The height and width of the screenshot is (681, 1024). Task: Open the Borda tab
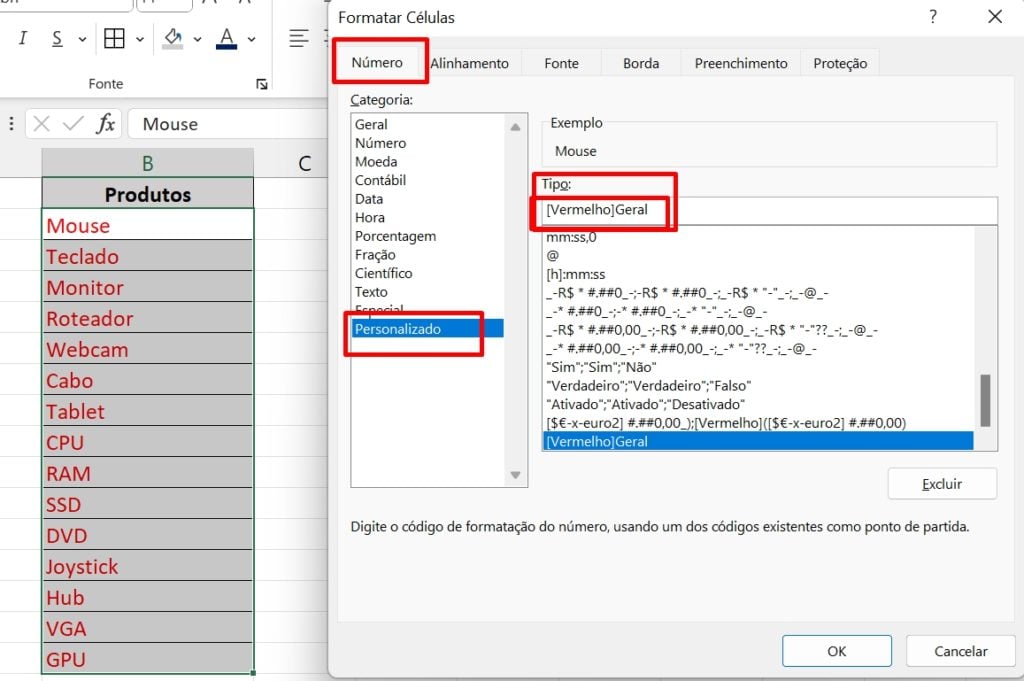[640, 62]
